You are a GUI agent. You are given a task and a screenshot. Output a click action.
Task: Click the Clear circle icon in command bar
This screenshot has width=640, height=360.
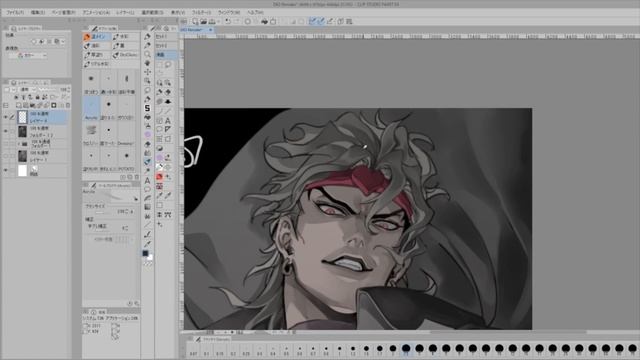[247, 21]
